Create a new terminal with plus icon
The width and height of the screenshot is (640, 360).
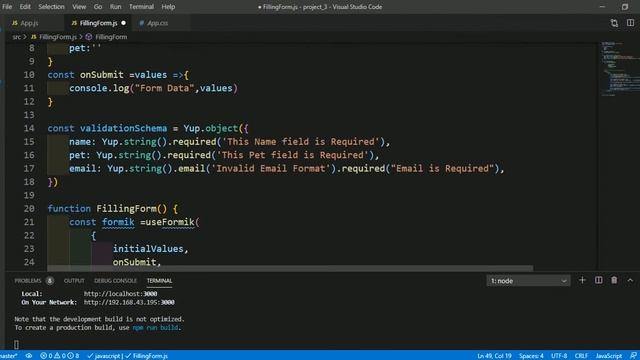pos(582,280)
